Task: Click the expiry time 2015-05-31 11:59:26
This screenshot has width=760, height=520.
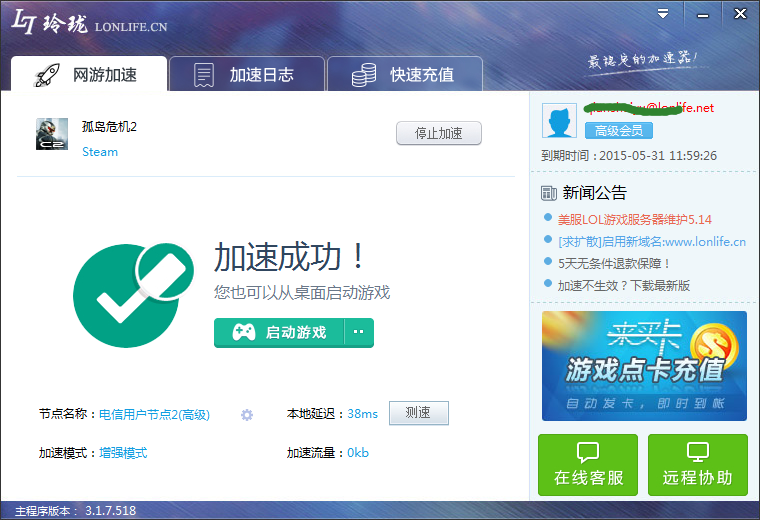Action: 658,156
